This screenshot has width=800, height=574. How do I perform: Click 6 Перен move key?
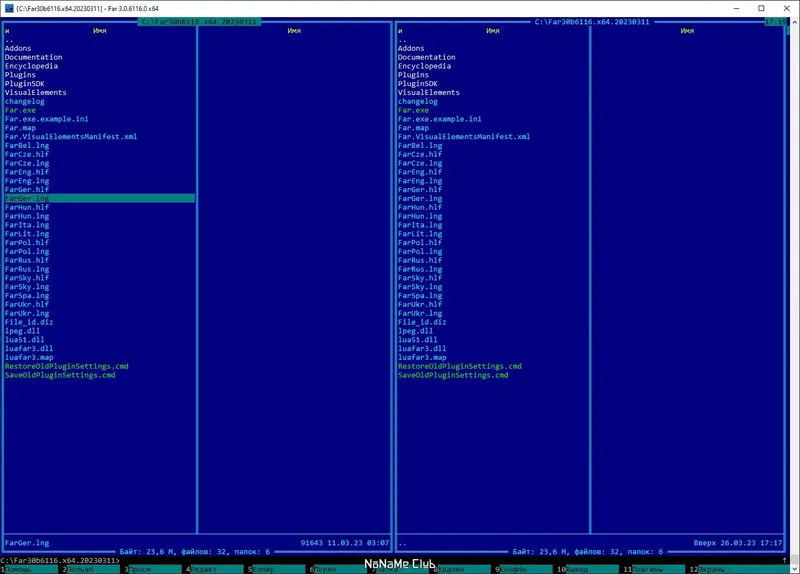(x=339, y=569)
